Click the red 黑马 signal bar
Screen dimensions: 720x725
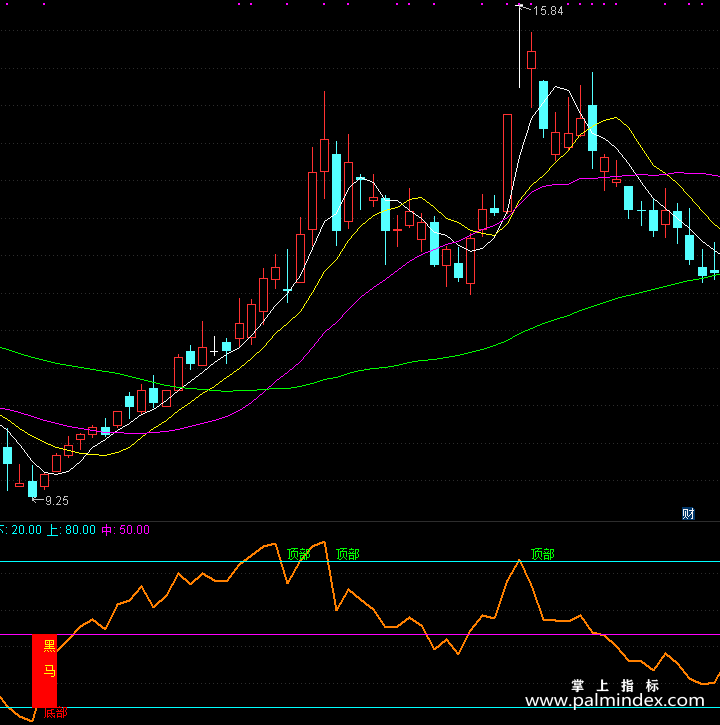[44, 671]
